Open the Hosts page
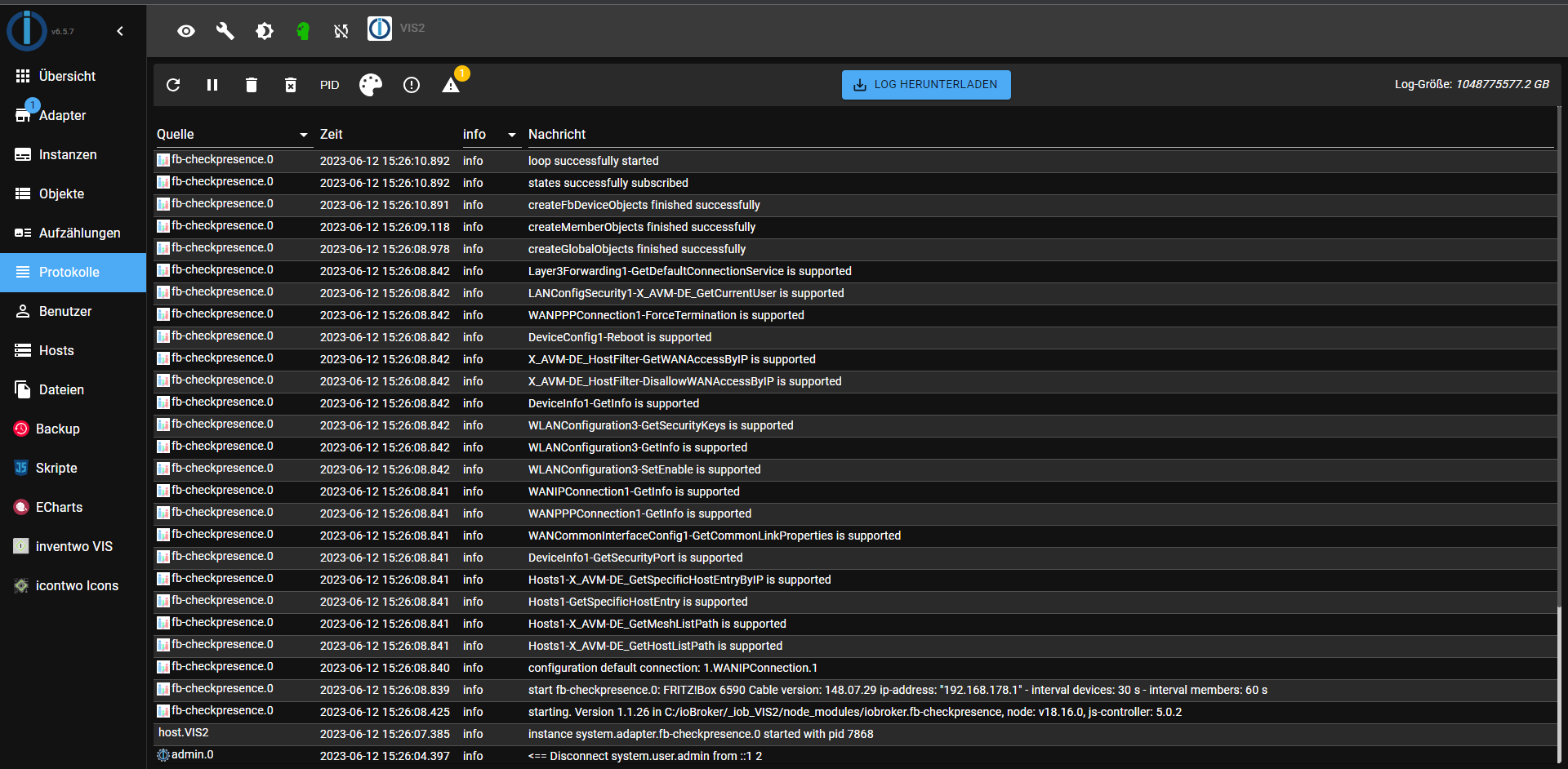Image resolution: width=1568 pixels, height=769 pixels. pos(73,350)
